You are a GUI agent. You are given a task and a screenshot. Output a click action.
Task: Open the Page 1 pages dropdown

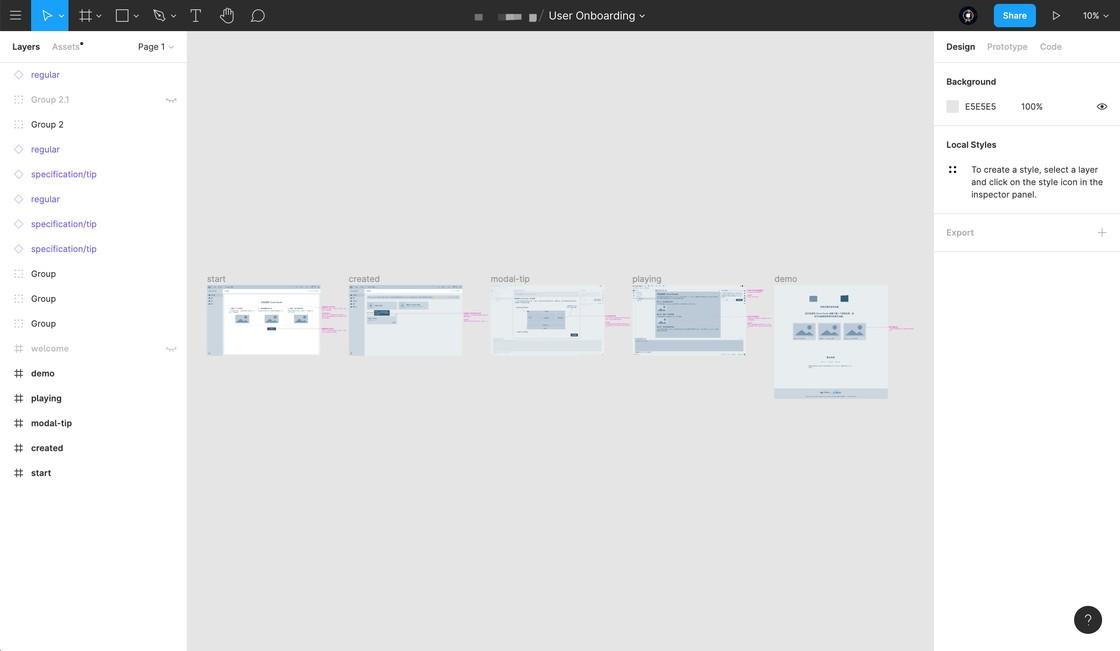[156, 46]
